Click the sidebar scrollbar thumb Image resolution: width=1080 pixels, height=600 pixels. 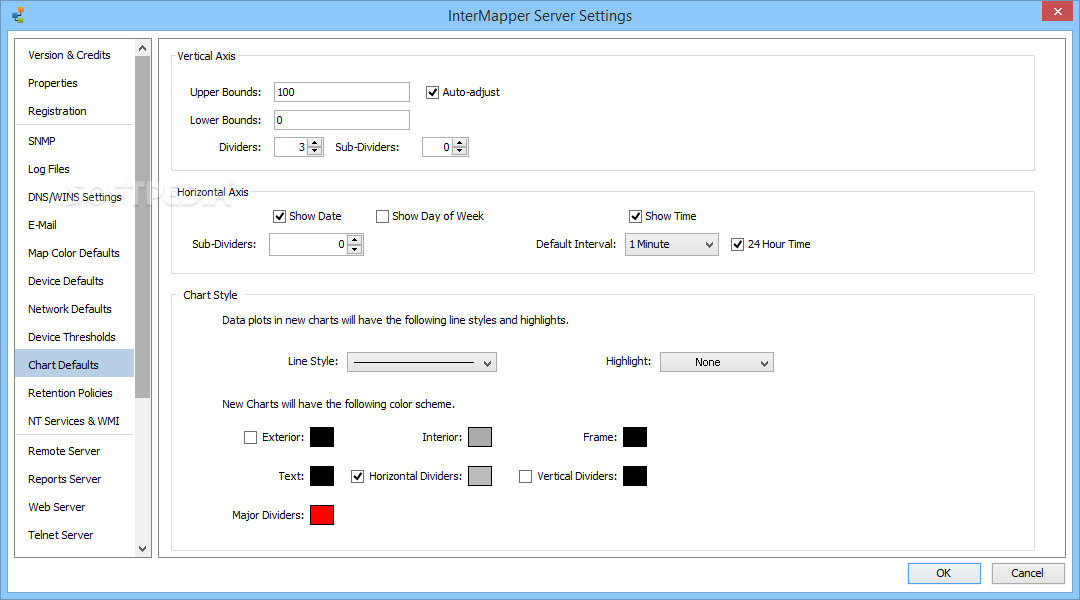(143, 227)
